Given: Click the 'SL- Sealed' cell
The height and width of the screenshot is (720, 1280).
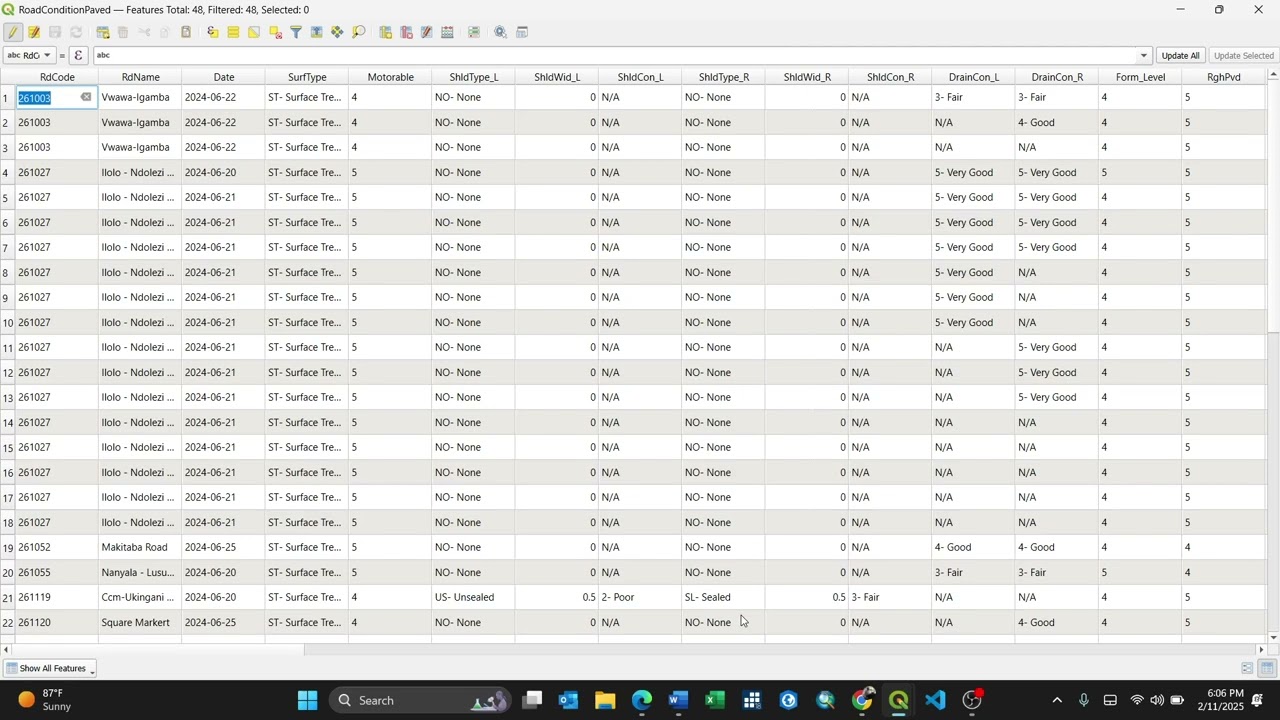Looking at the screenshot, I should click(x=723, y=598).
